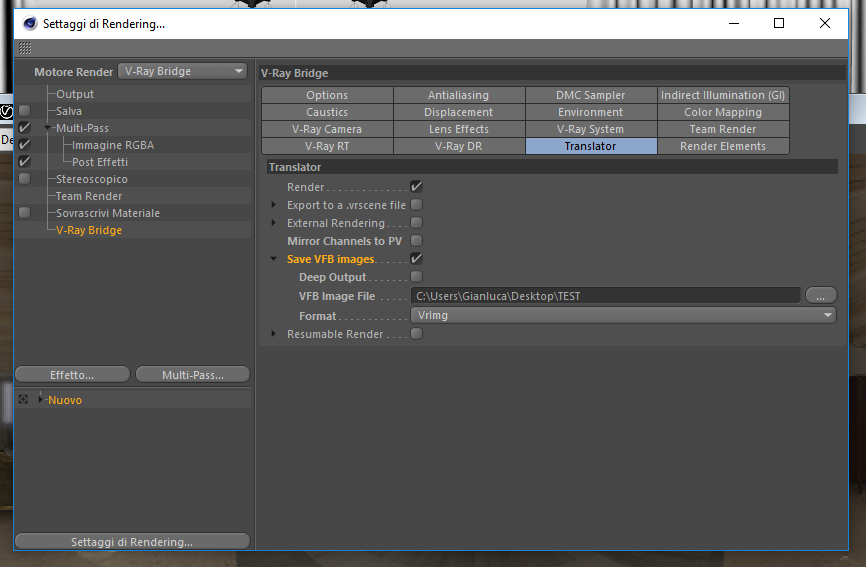Select V-Ray Bridge tree item

[x=89, y=230]
